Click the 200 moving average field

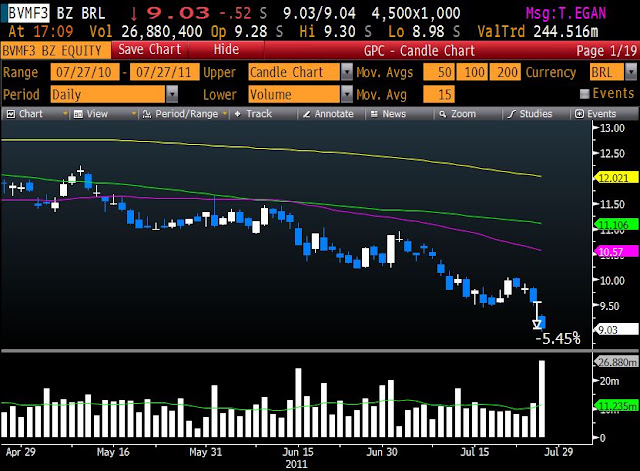[x=505, y=72]
